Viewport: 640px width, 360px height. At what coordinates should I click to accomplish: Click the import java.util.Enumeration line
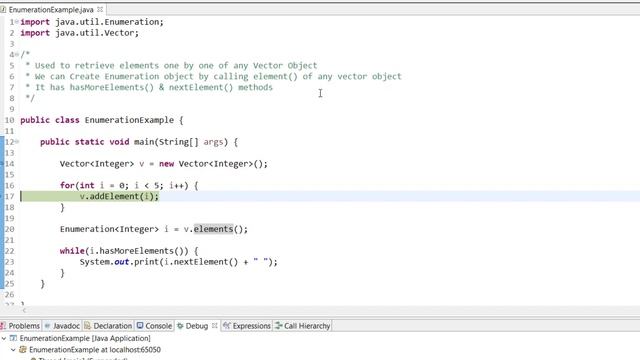(92, 22)
